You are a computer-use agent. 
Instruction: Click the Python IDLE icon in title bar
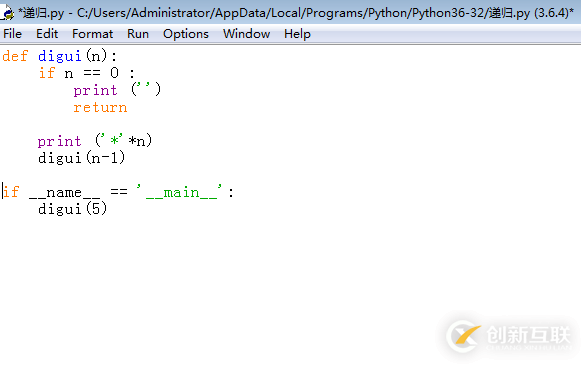(7, 13)
